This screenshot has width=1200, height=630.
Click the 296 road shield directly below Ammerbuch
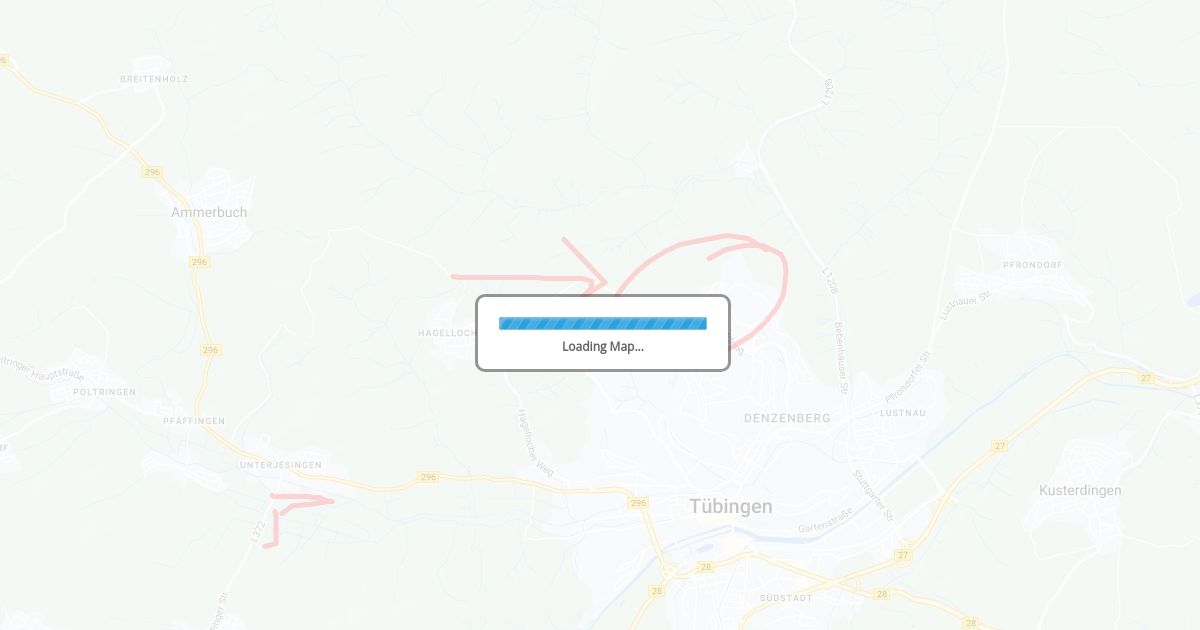[x=199, y=262]
